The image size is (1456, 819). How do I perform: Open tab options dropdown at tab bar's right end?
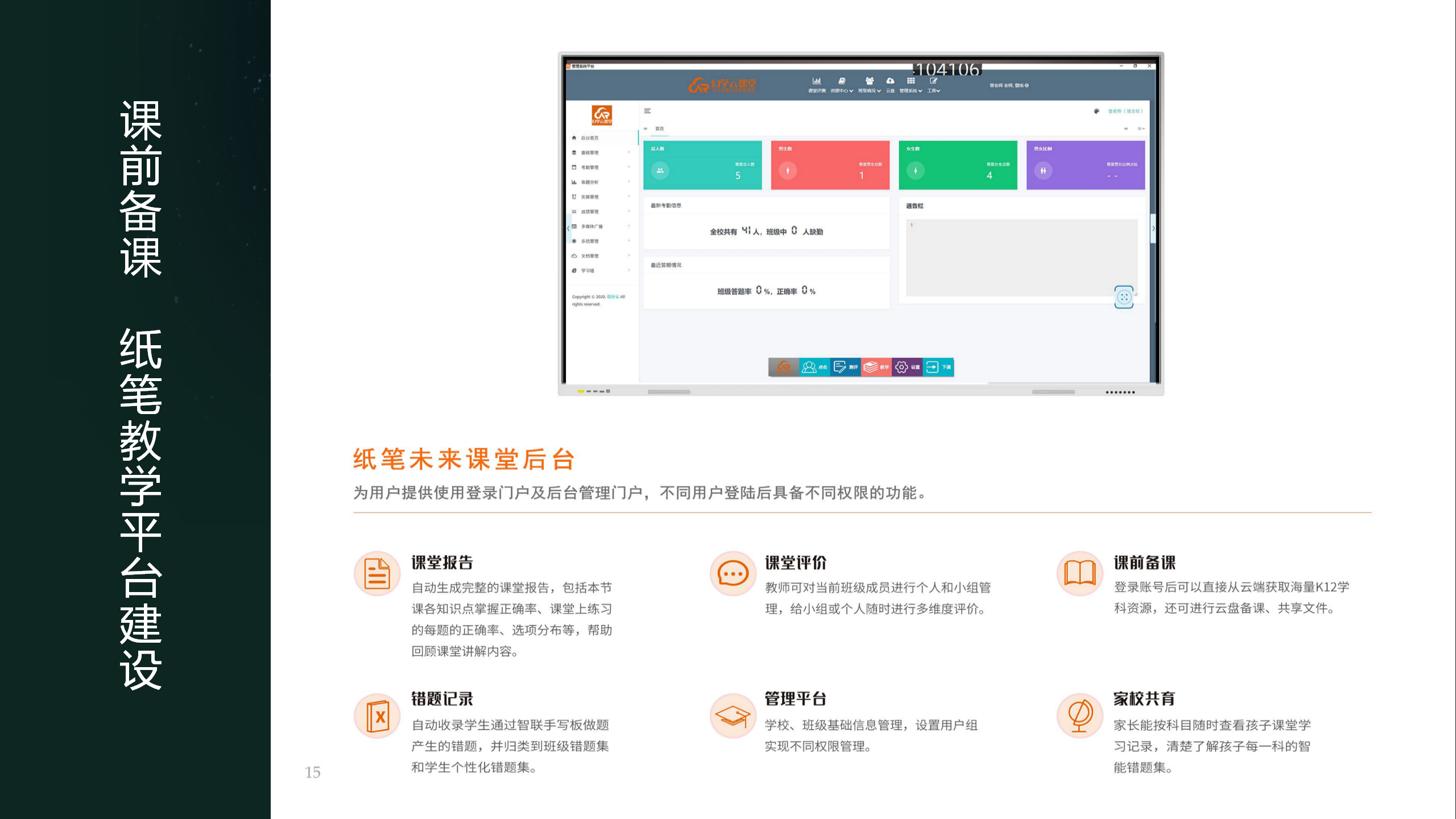click(1140, 129)
